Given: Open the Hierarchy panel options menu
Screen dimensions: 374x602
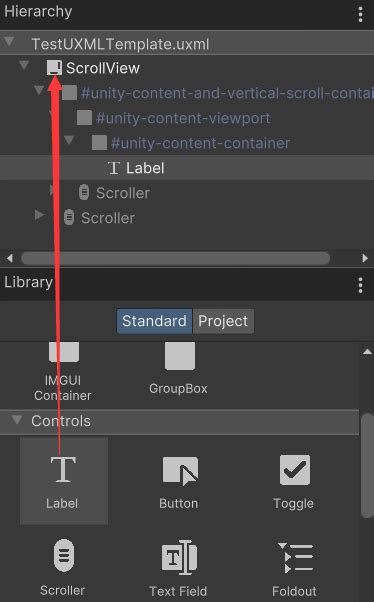Looking at the screenshot, I should [x=360, y=14].
